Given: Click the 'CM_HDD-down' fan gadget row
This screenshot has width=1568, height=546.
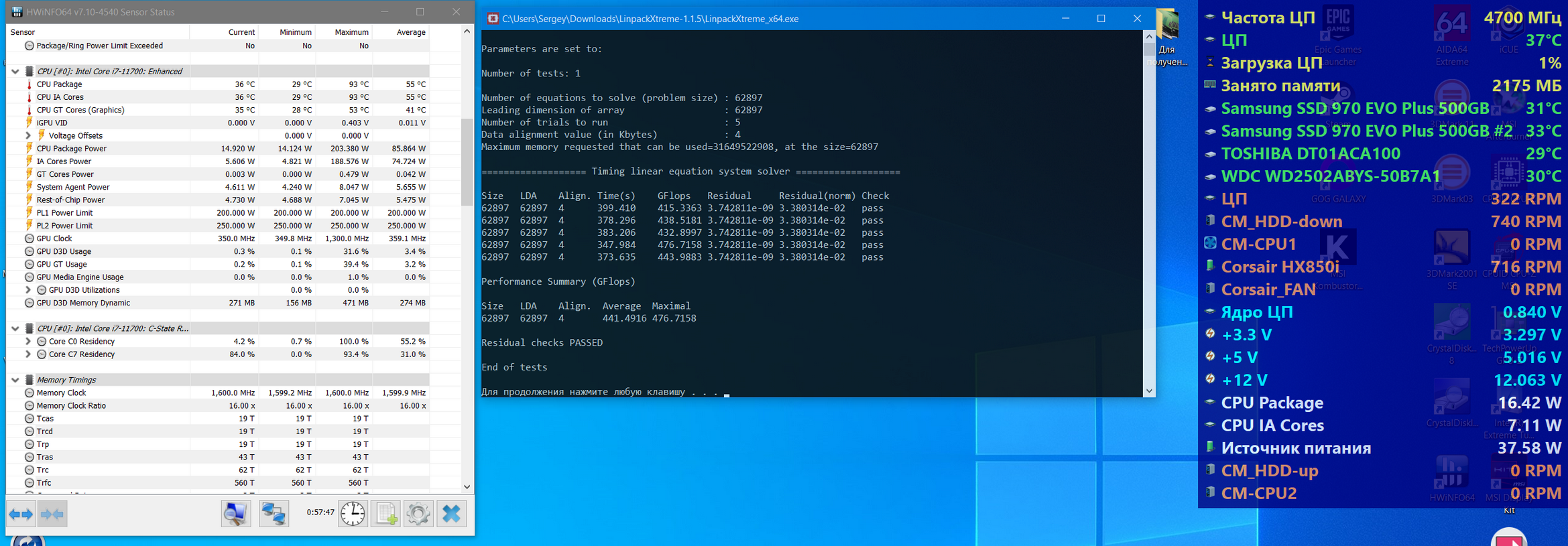Looking at the screenshot, I should 1383,221.
